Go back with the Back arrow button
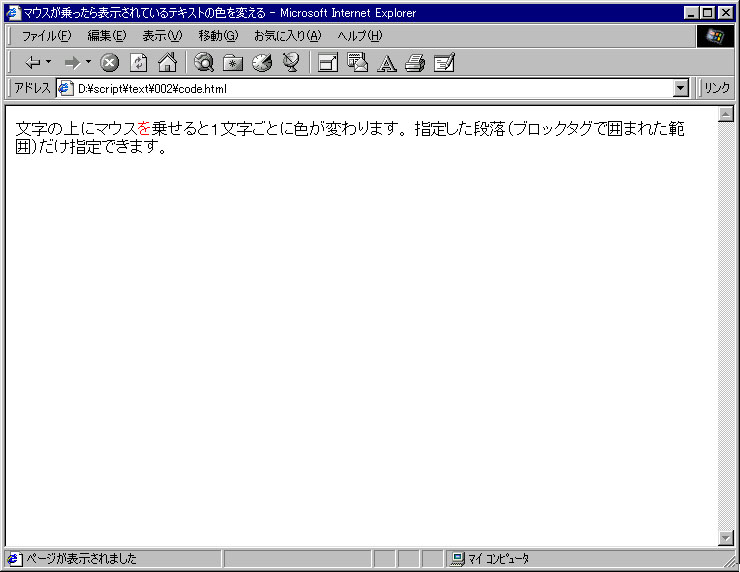This screenshot has width=740, height=572. pos(33,62)
